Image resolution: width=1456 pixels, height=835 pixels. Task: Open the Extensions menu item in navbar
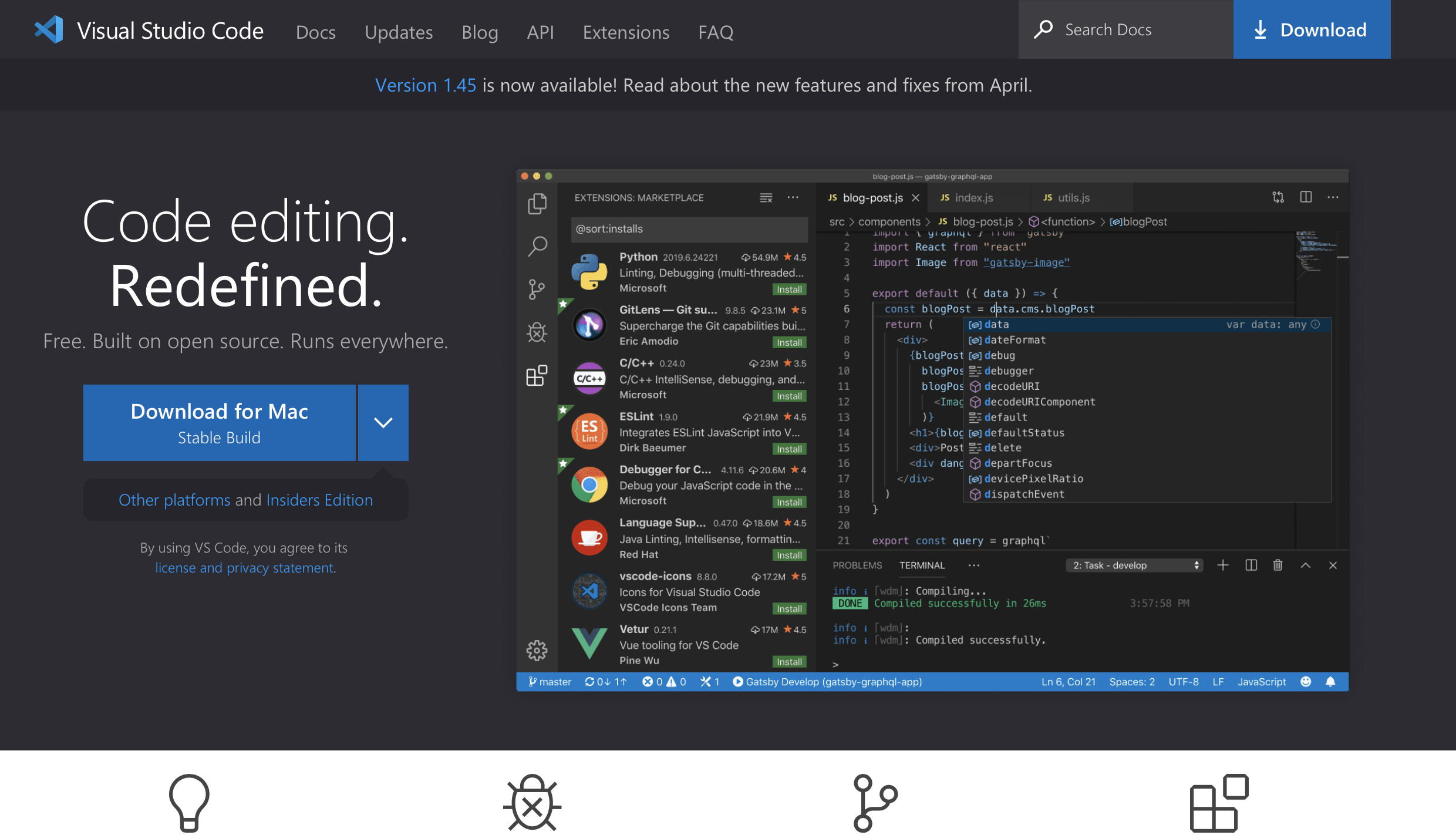(x=626, y=32)
